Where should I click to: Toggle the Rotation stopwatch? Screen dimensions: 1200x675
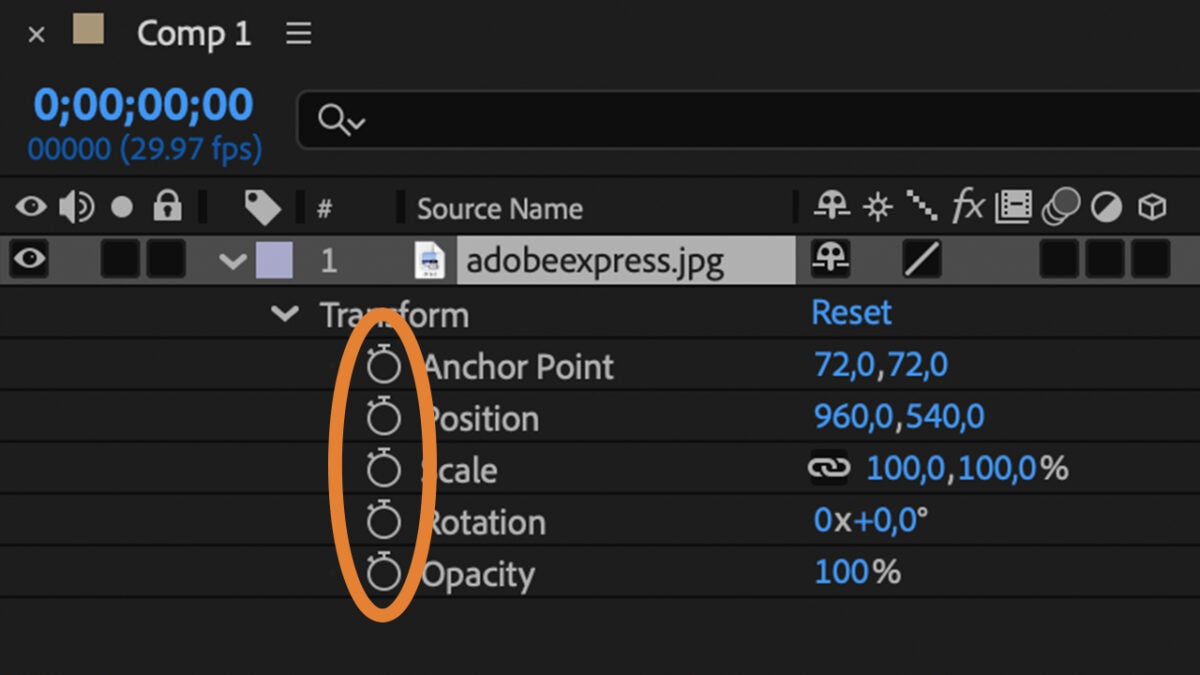[x=383, y=521]
